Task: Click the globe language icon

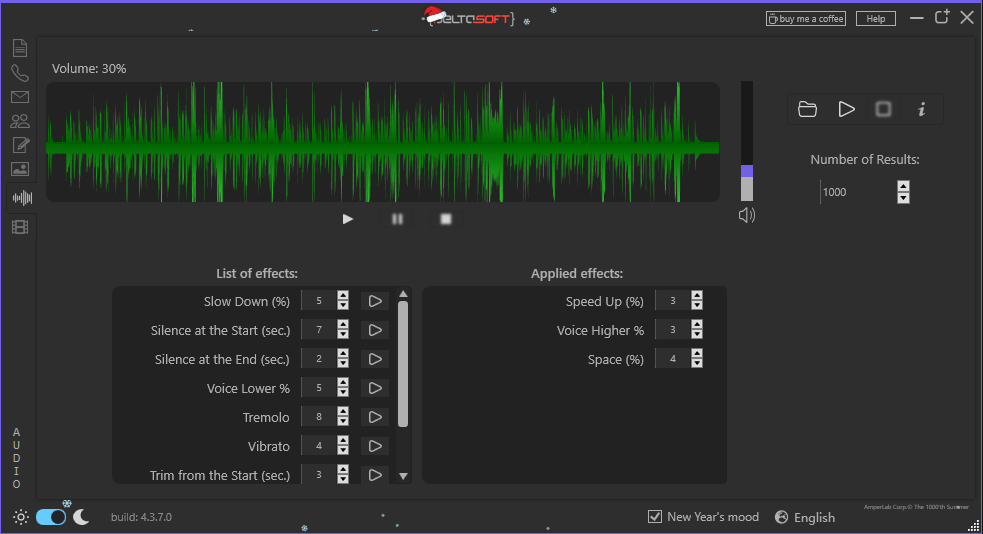Action: (x=781, y=517)
